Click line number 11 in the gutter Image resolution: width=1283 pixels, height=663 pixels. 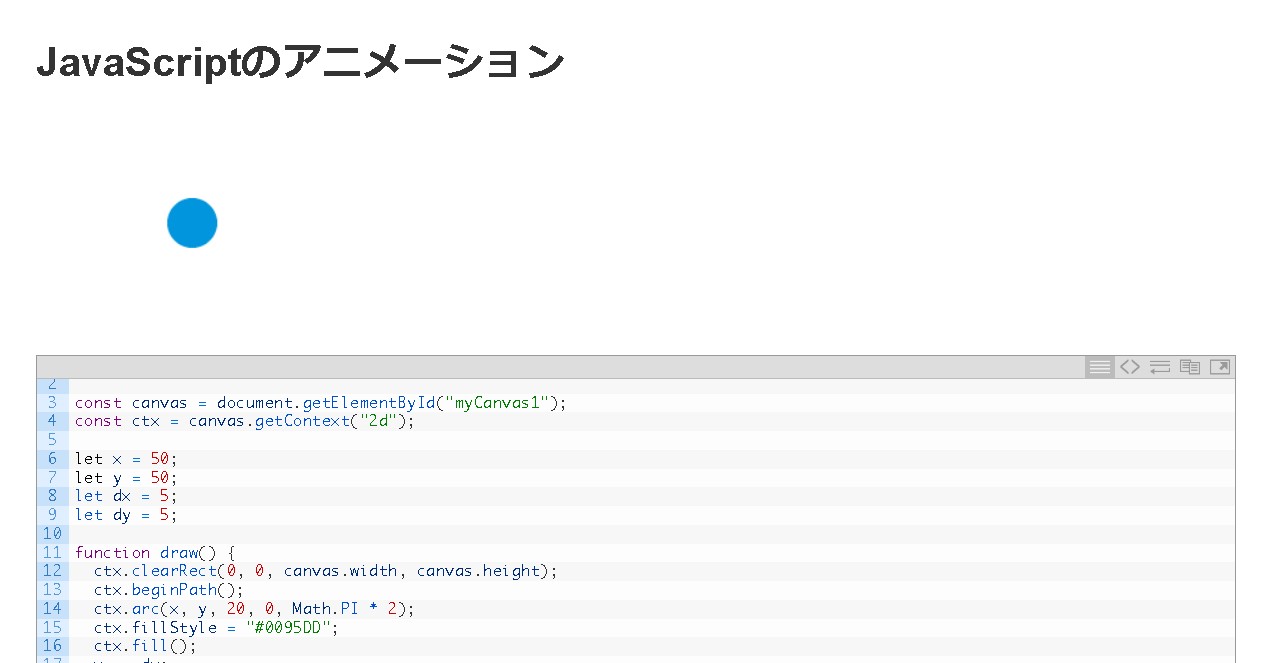52,552
